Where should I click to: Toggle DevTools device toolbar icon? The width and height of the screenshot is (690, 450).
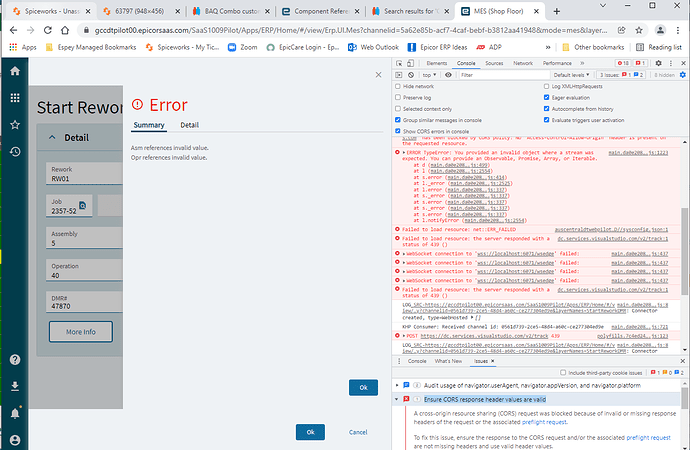410,63
